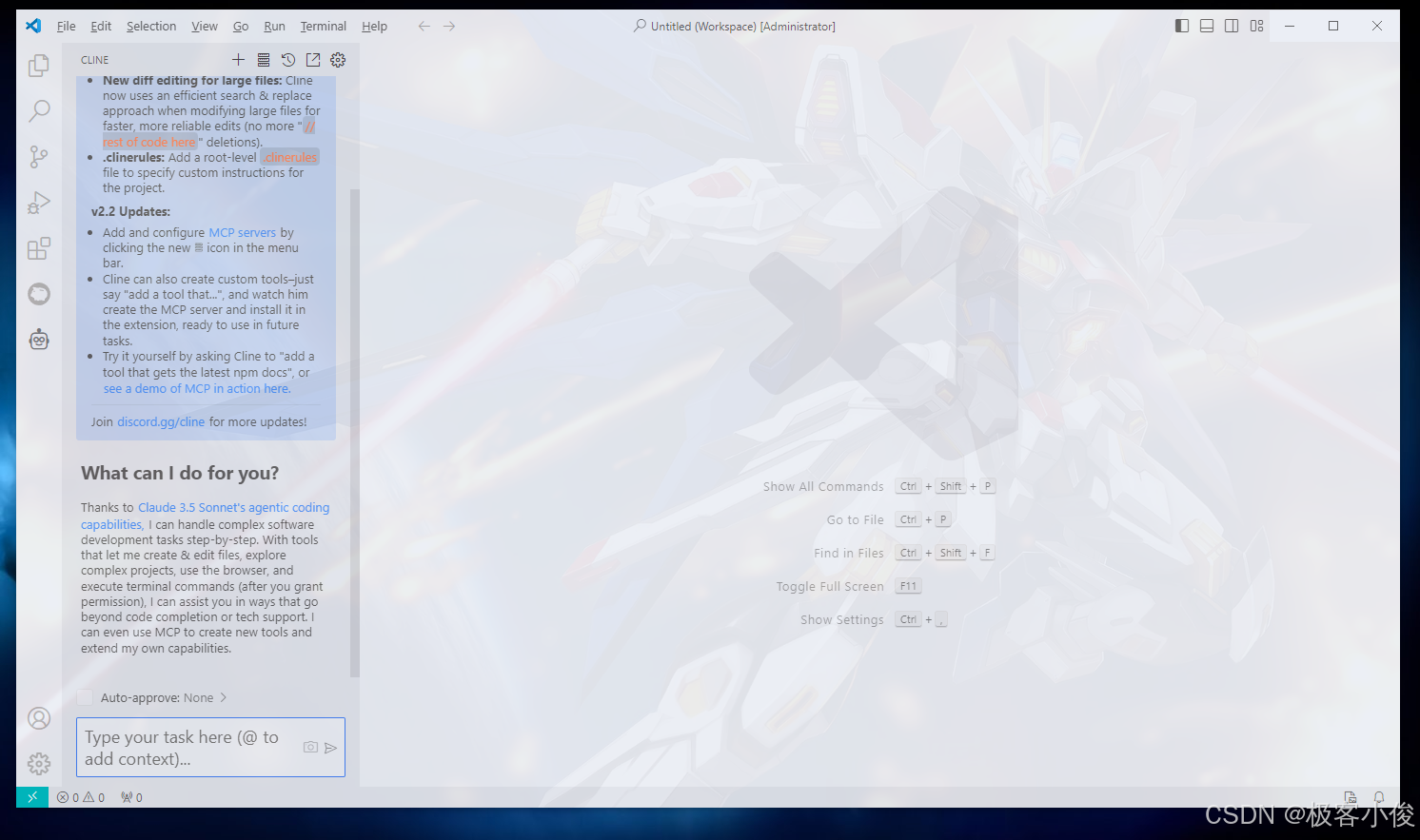Open the MCP Servers panel icon

pos(264,59)
